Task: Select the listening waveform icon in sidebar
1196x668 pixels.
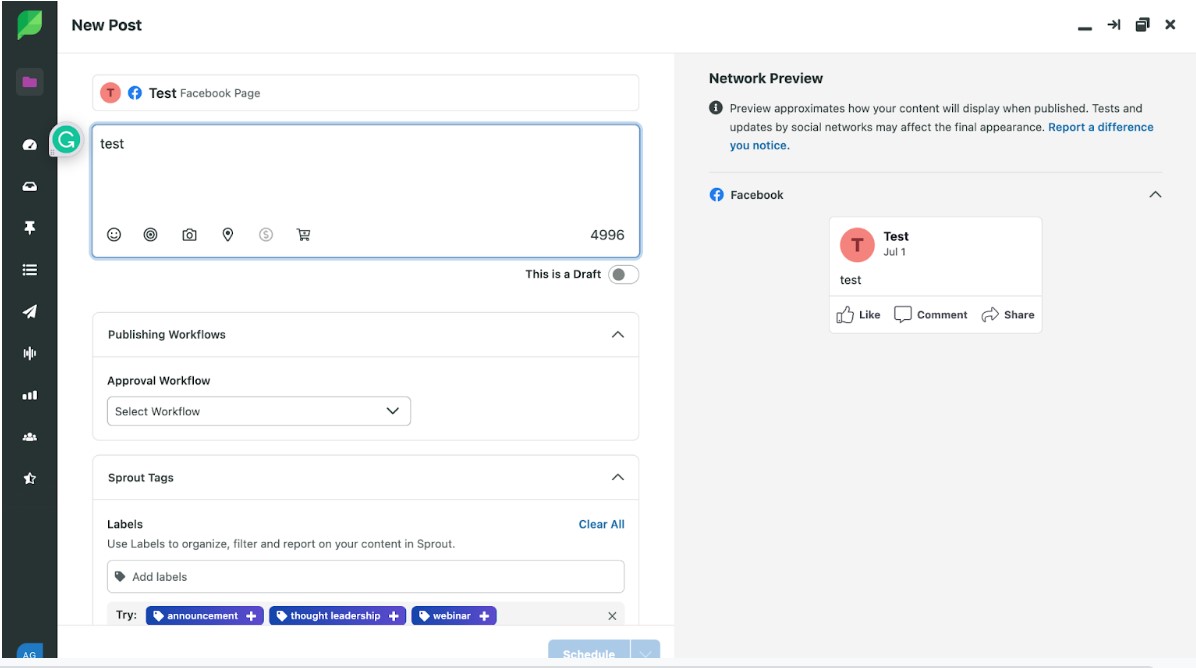Action: coord(28,353)
